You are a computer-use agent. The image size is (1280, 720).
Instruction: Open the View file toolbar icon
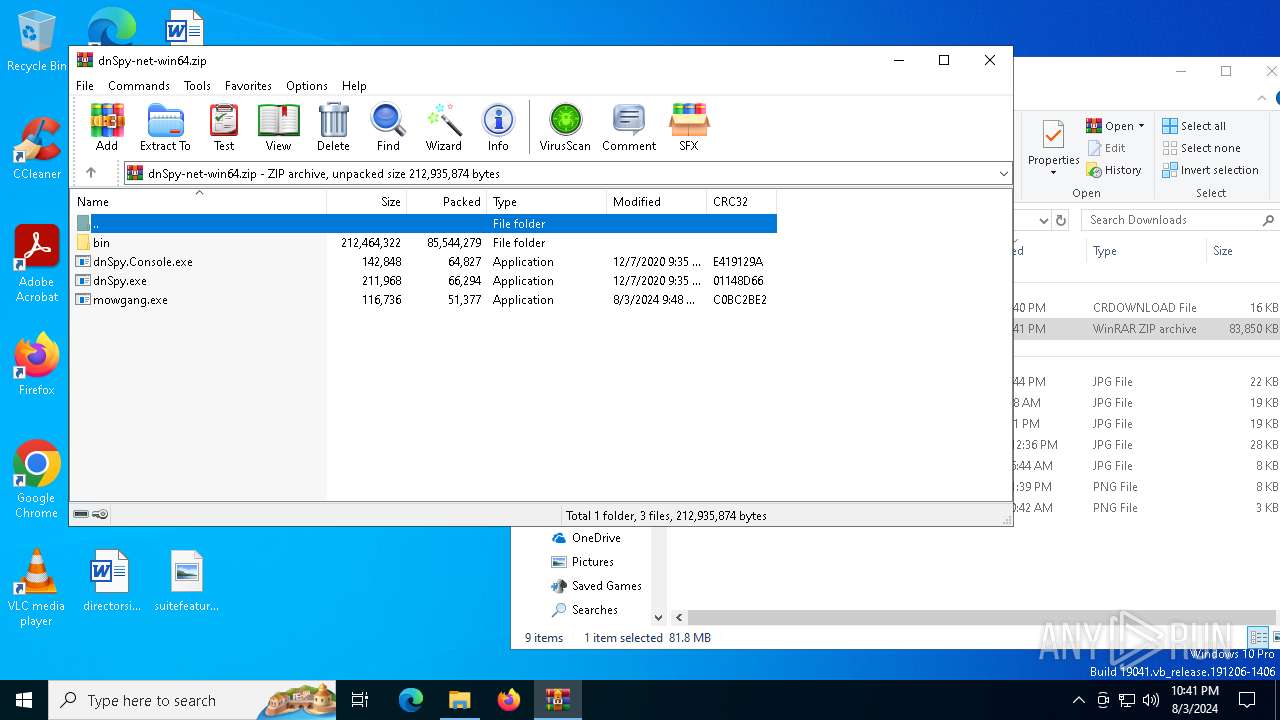pos(278,127)
